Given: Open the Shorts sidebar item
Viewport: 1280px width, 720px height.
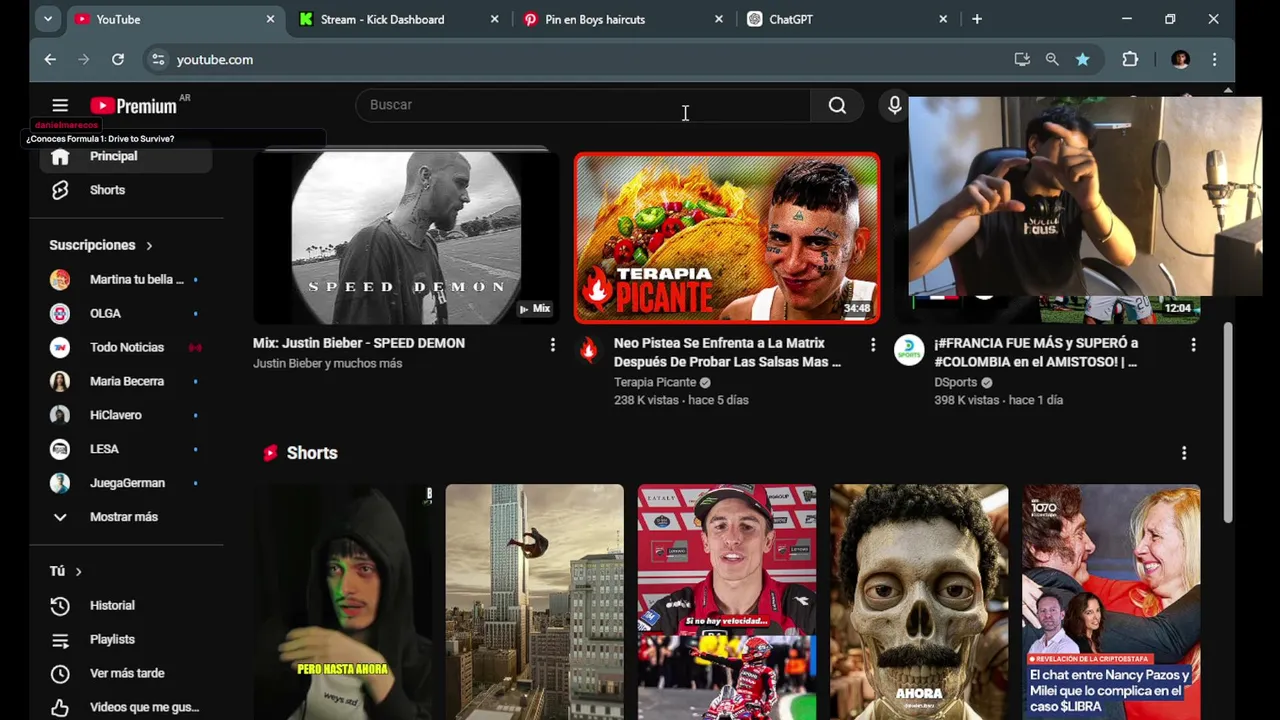Looking at the screenshot, I should tap(126, 190).
